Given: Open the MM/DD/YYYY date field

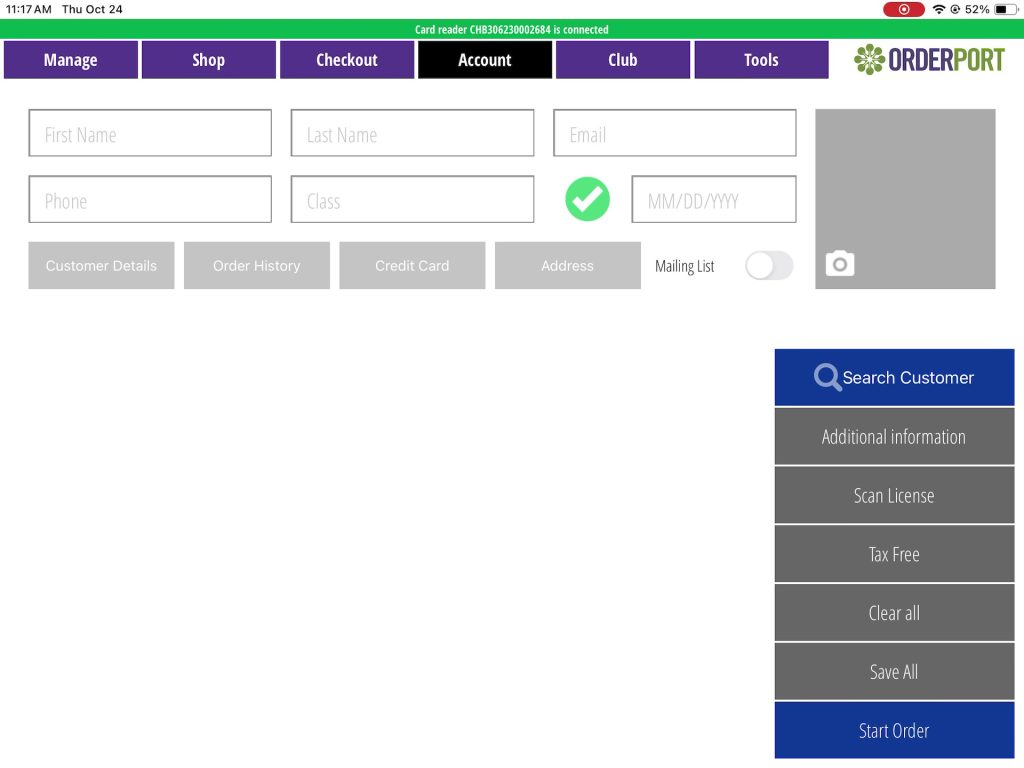Looking at the screenshot, I should pos(714,200).
